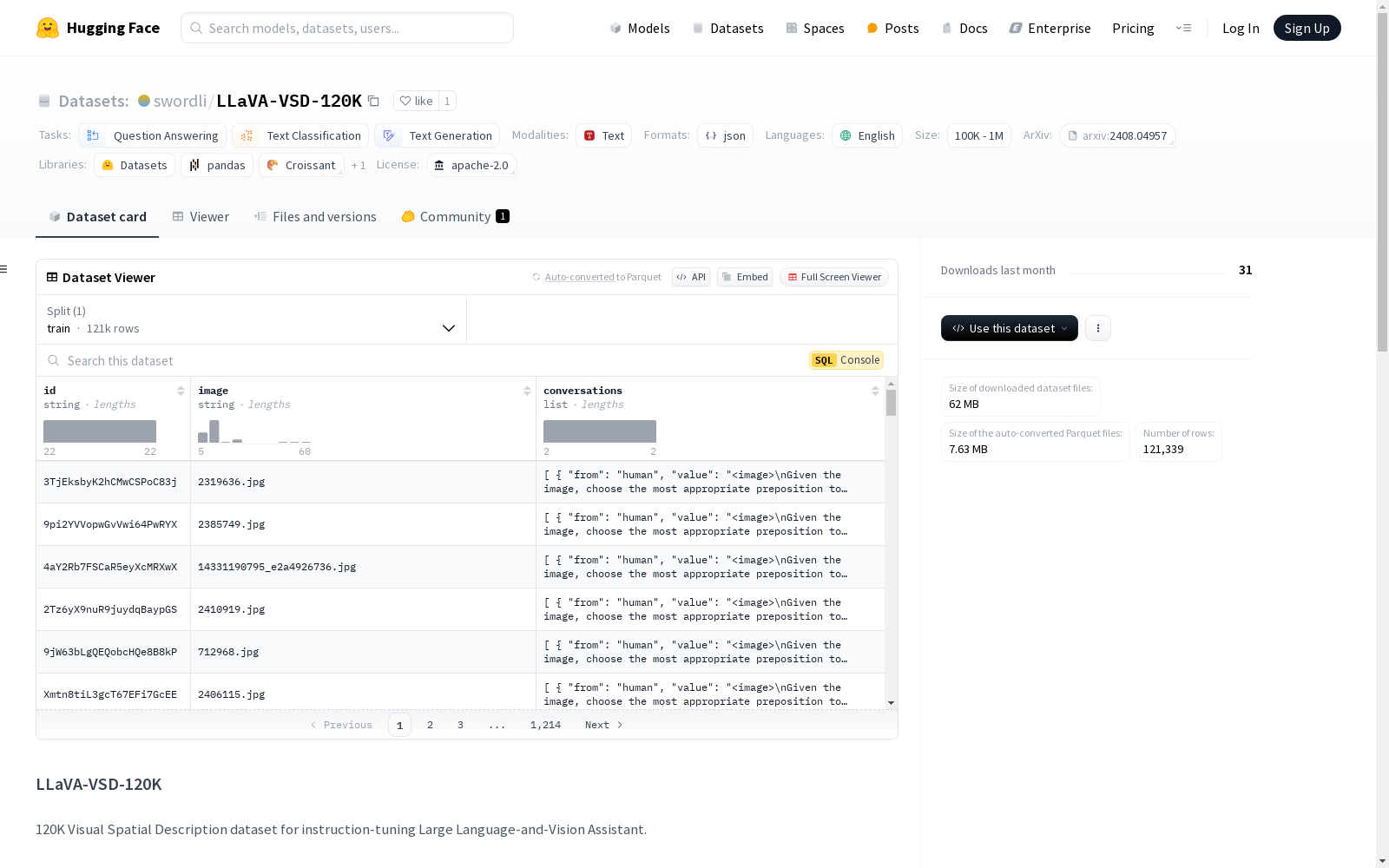Open the Posts page
The width and height of the screenshot is (1389, 868).
[x=893, y=28]
